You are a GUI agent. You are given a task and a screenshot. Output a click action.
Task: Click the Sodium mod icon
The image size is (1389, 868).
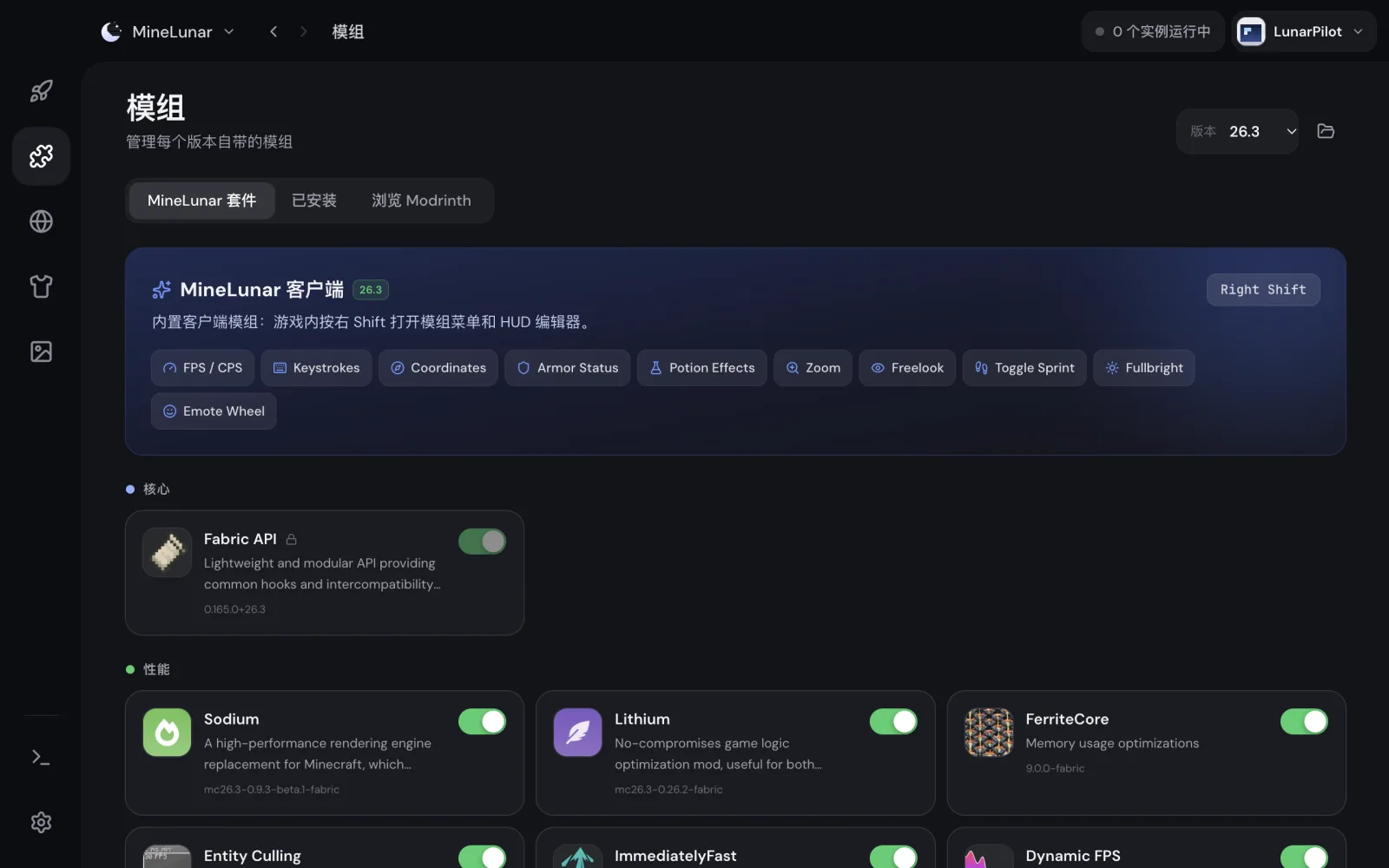point(167,733)
